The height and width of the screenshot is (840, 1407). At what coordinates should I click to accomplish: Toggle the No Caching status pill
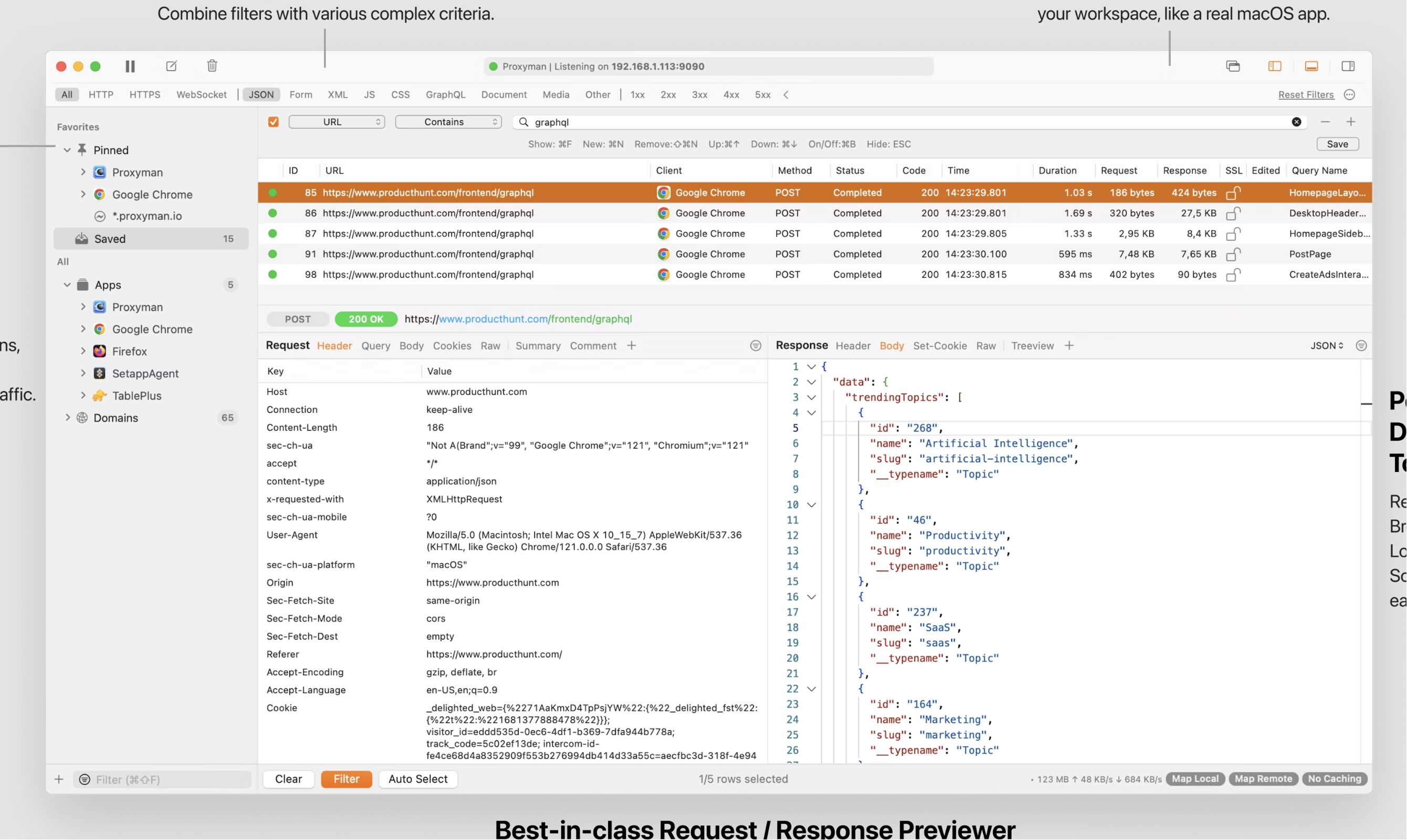tap(1335, 779)
